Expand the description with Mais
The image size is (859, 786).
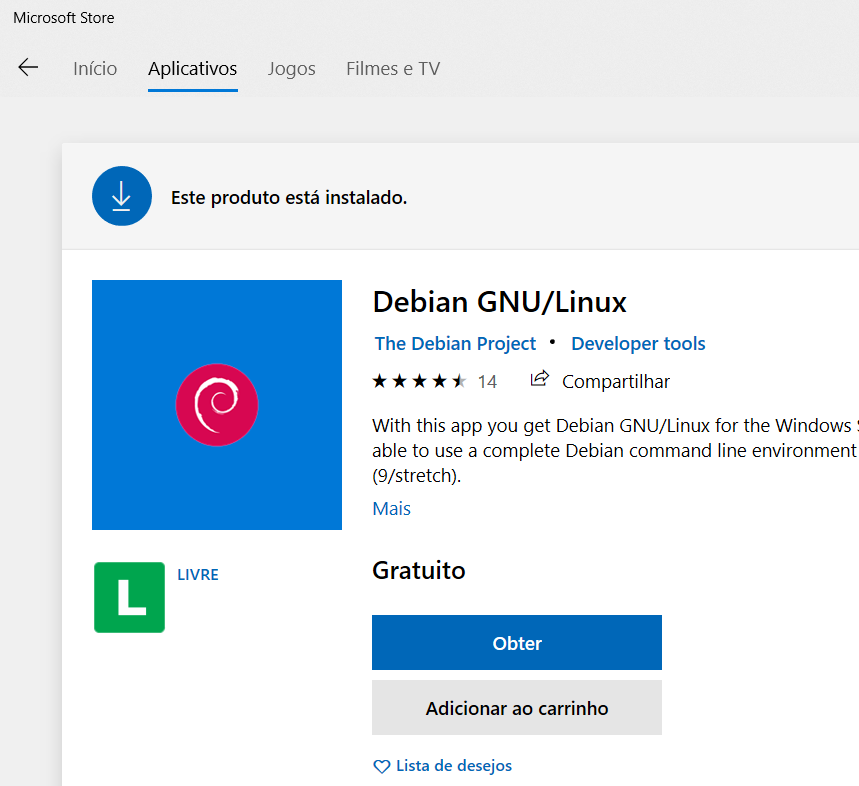(x=391, y=508)
